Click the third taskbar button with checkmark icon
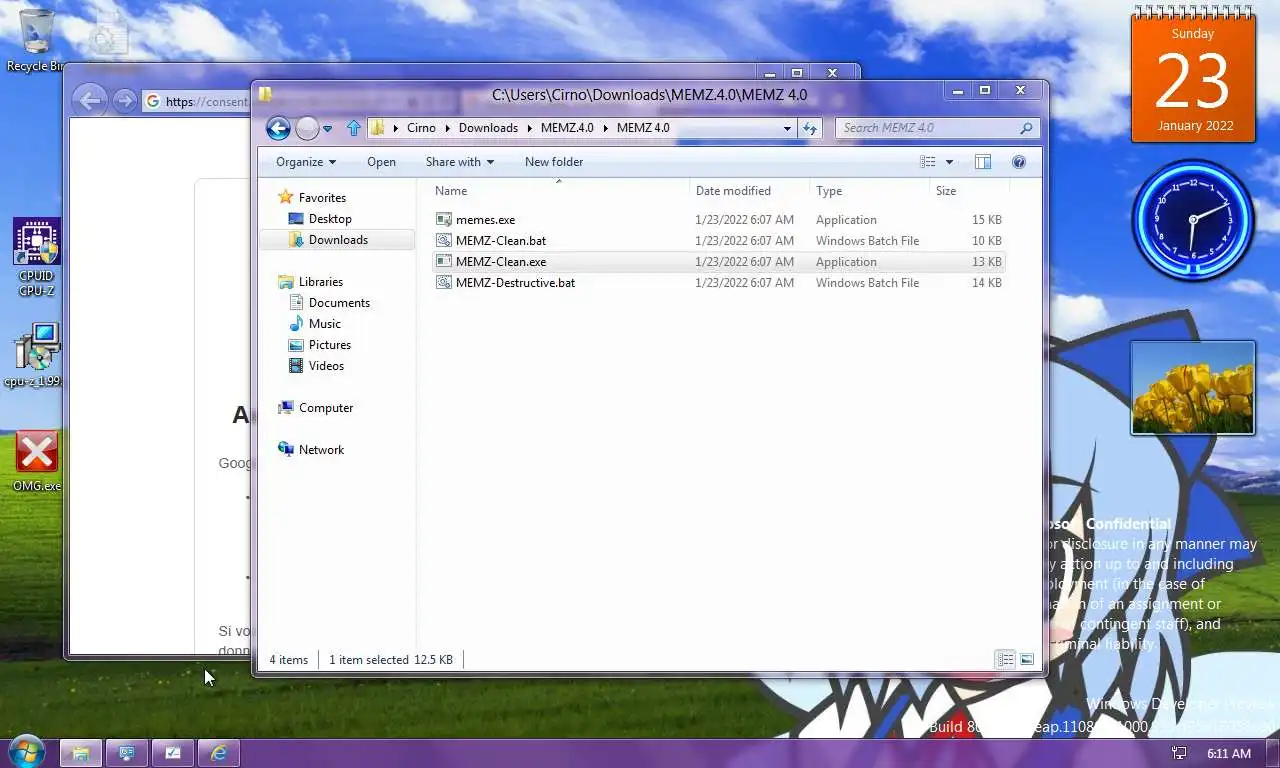1280x768 pixels. point(173,753)
